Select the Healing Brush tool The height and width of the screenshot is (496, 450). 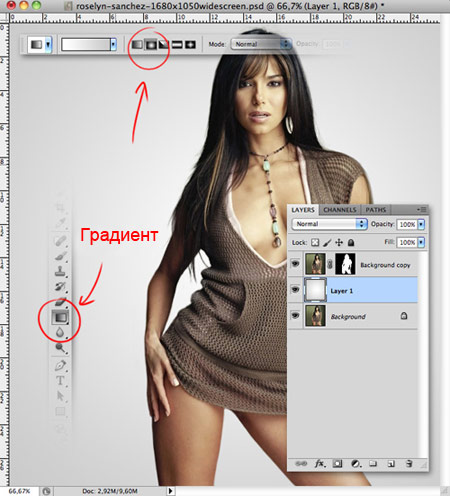[x=60, y=240]
